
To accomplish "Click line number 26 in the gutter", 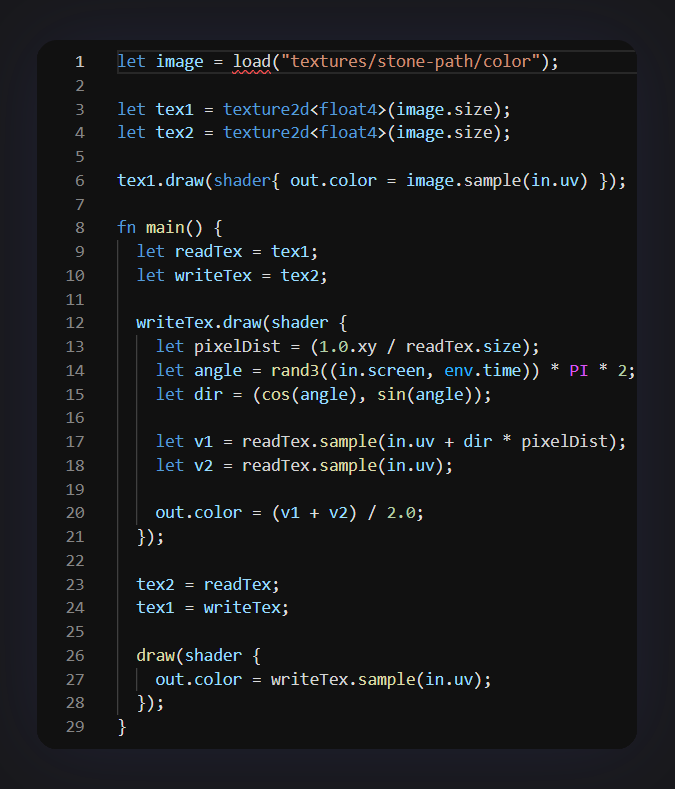I will pyautogui.click(x=75, y=656).
